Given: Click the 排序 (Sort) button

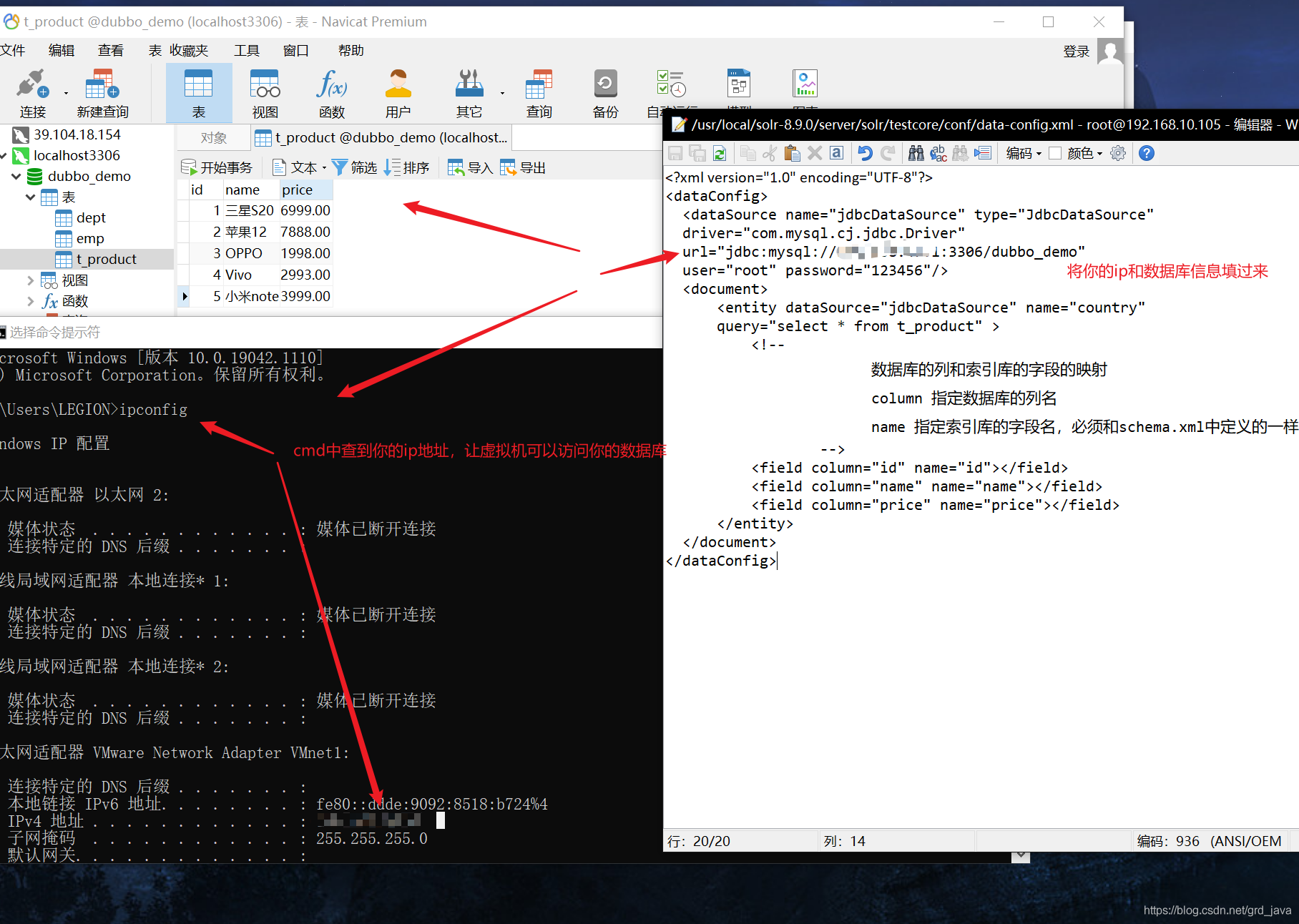Looking at the screenshot, I should click(406, 167).
